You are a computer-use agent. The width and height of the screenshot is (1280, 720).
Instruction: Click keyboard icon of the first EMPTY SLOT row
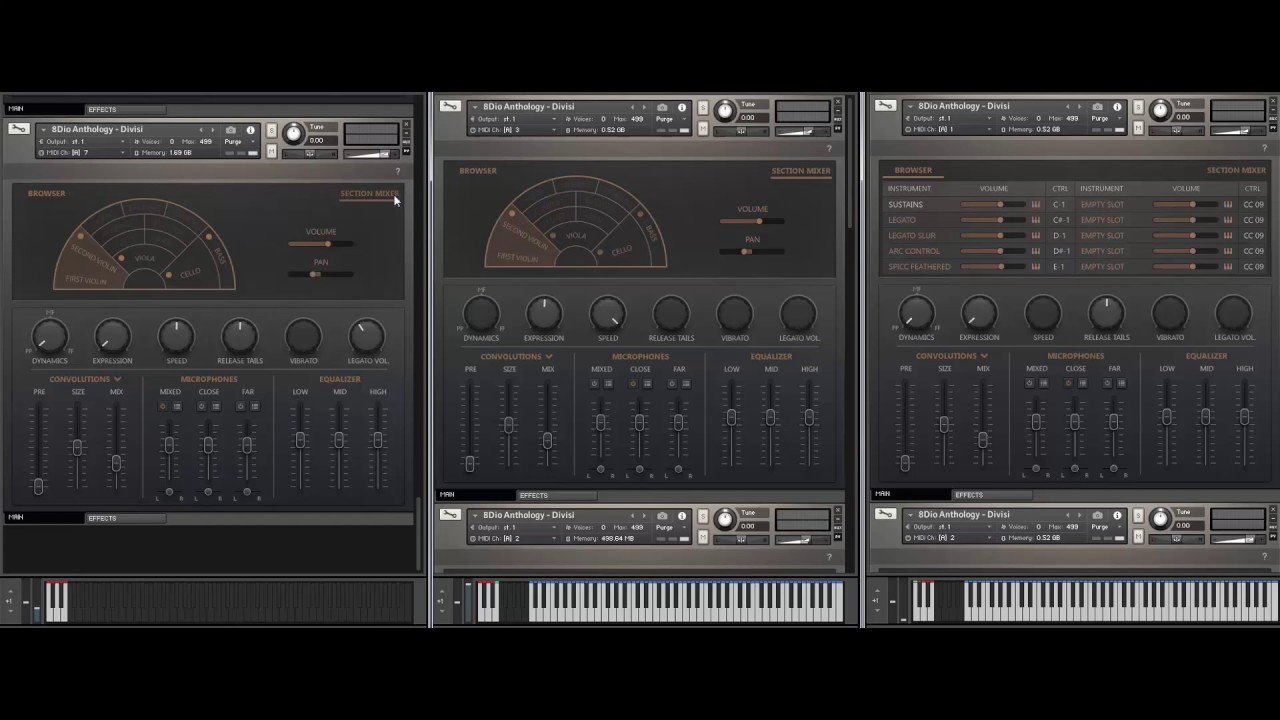click(x=1228, y=204)
